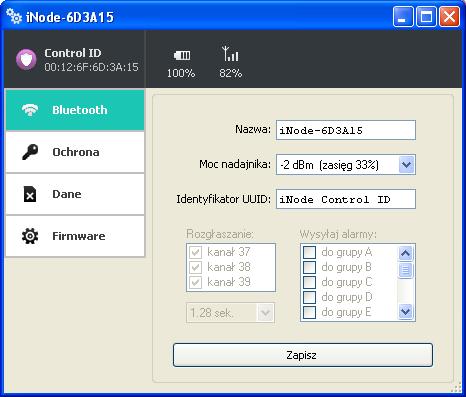Click the key icon beside Ochrona

coord(30,152)
